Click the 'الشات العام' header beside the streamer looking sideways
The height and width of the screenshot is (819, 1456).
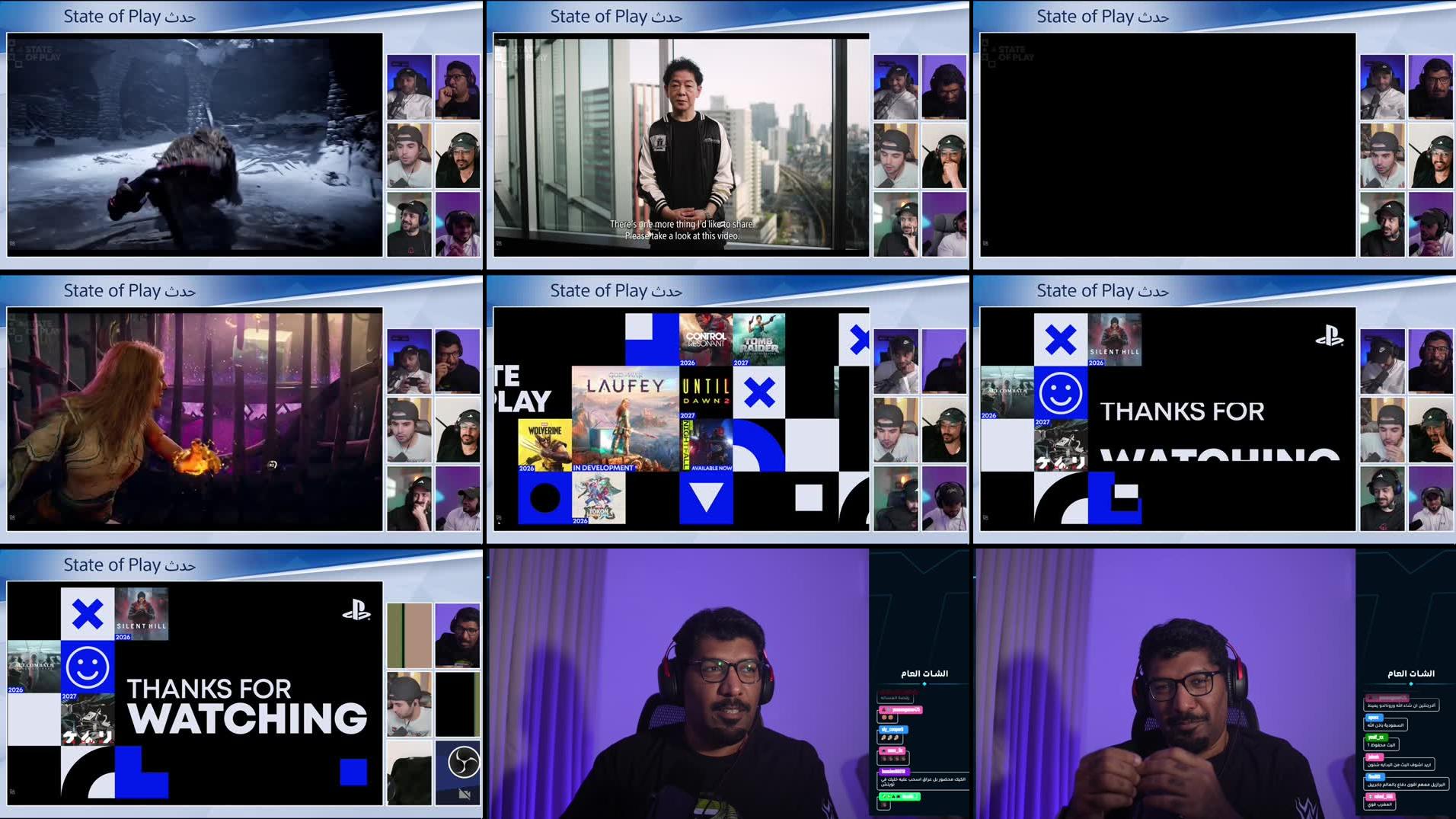[x=924, y=673]
